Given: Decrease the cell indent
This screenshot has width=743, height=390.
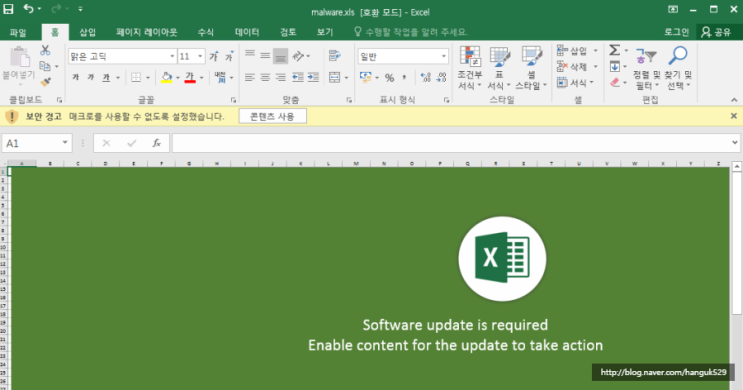Looking at the screenshot, I should coord(298,77).
